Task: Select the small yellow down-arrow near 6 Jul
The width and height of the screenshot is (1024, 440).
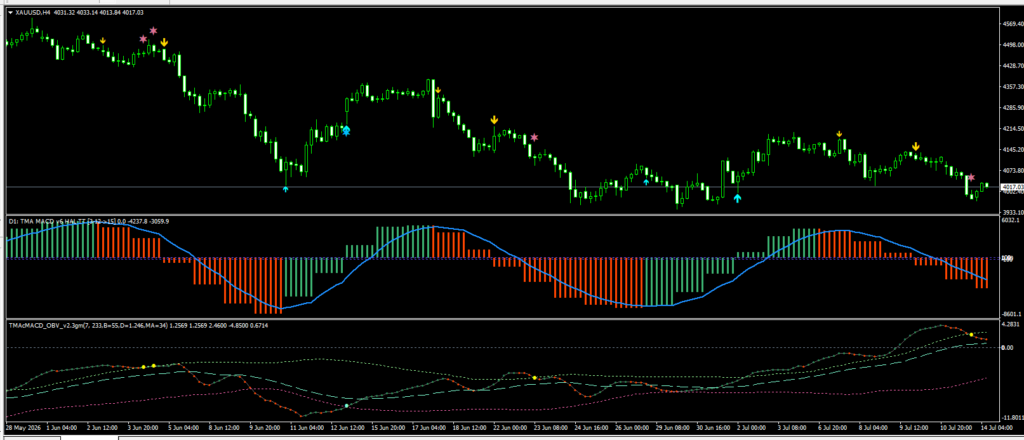Action: tap(839, 134)
